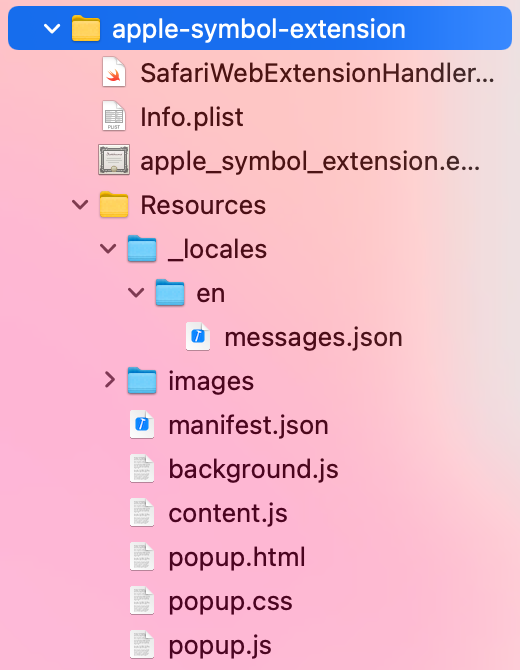Collapse the Resources group chevron
Screen dimensions: 520x670
(x=80, y=205)
